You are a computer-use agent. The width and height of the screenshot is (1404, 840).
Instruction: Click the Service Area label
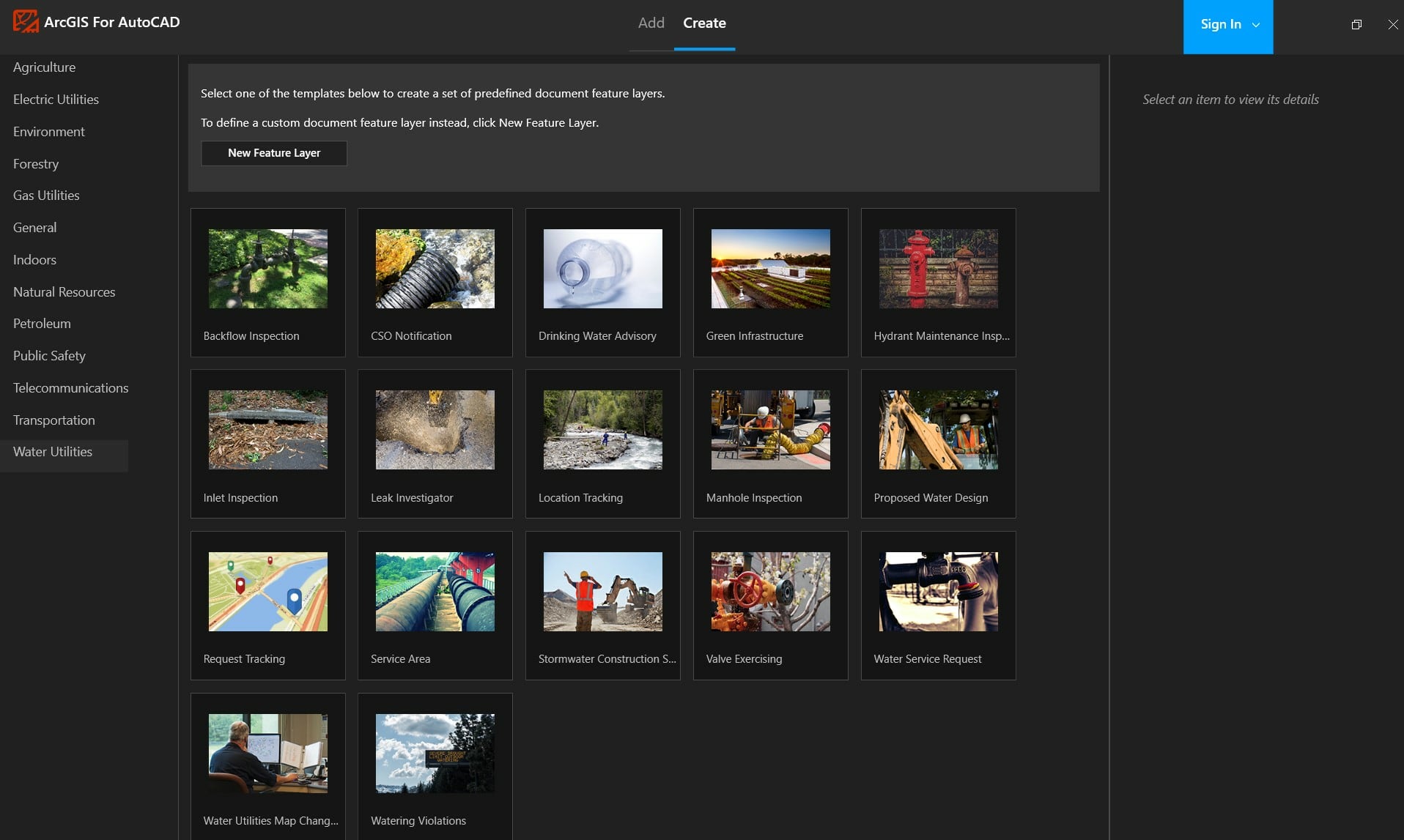pos(400,659)
